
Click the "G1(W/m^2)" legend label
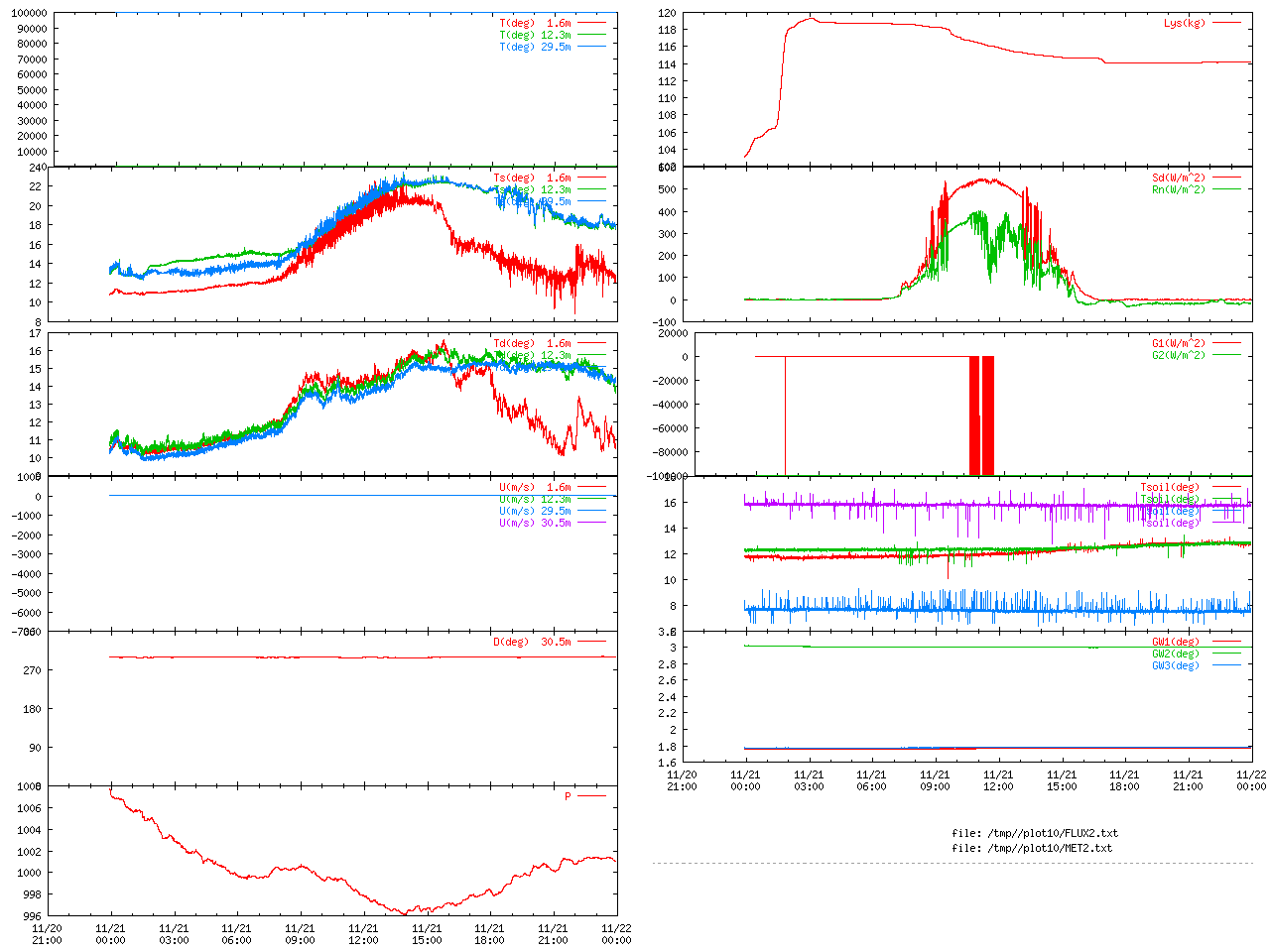[1179, 343]
